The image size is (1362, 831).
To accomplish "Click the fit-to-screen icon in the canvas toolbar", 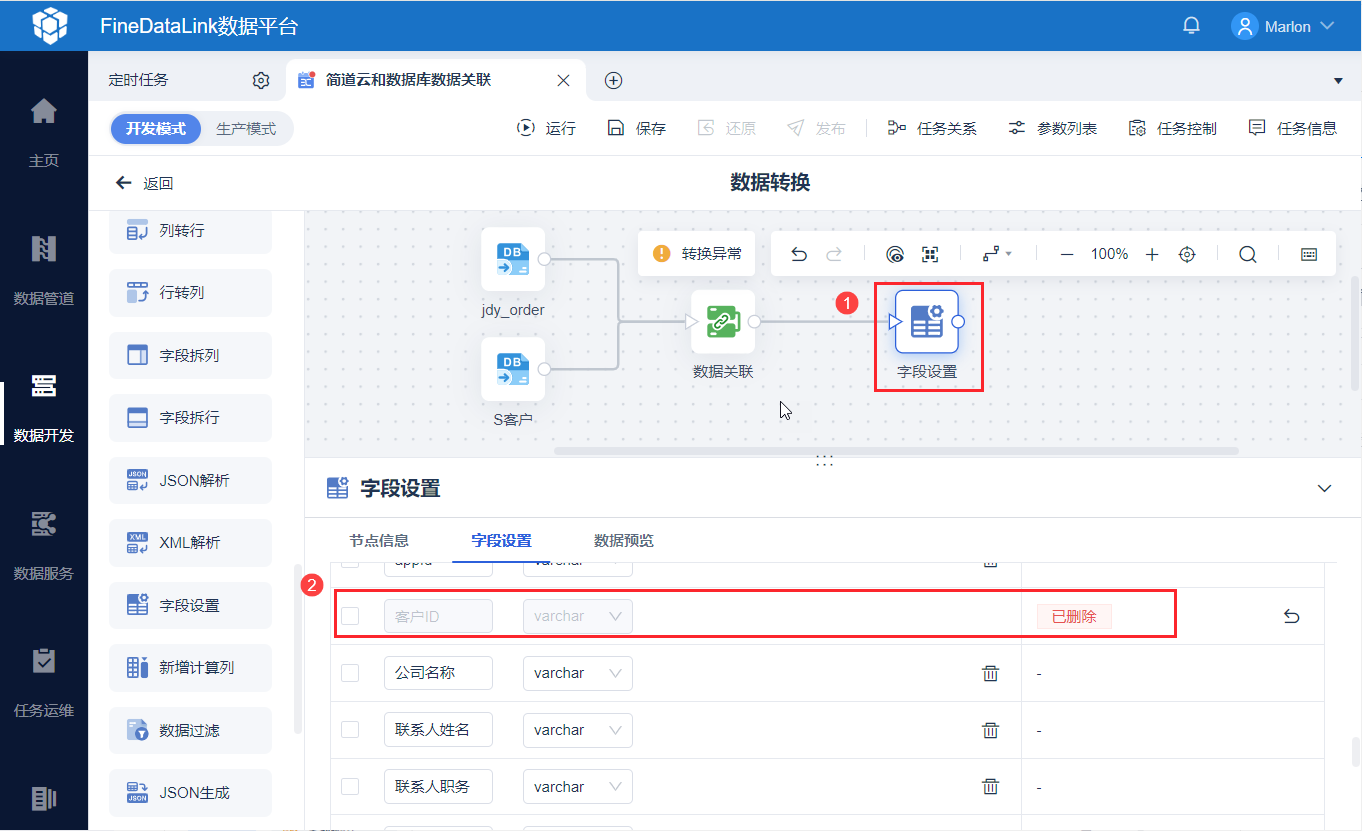I will (x=930, y=254).
